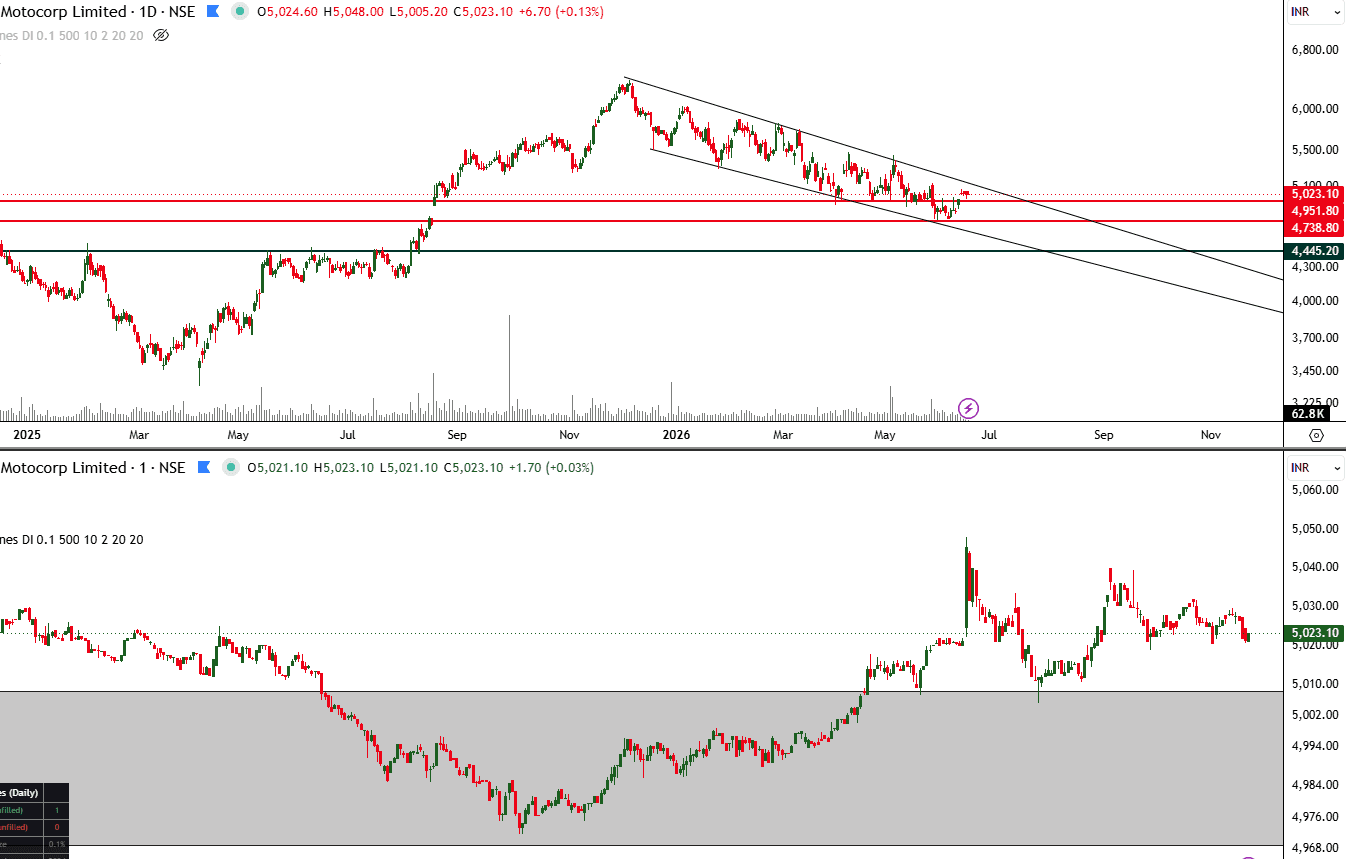Click the 'Motocorp Limited · 1D · NSE' chart title
This screenshot has width=1346, height=859.
point(98,12)
